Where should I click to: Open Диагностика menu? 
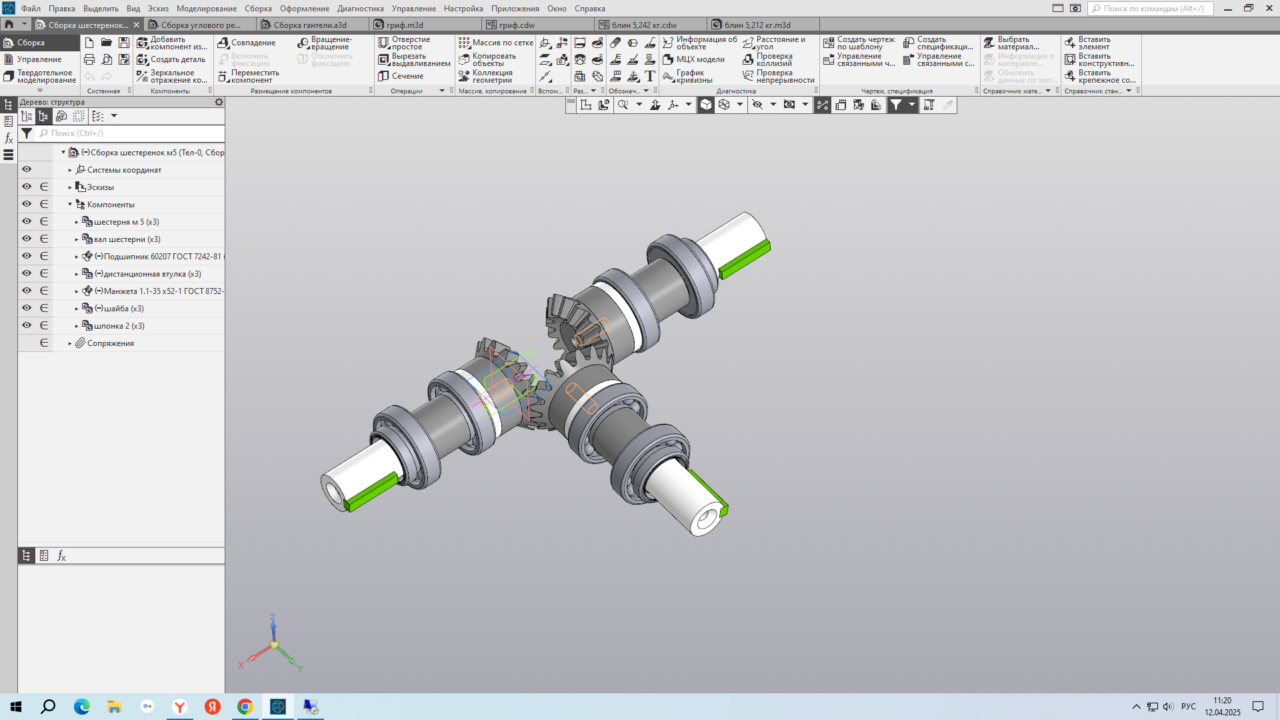(x=360, y=8)
